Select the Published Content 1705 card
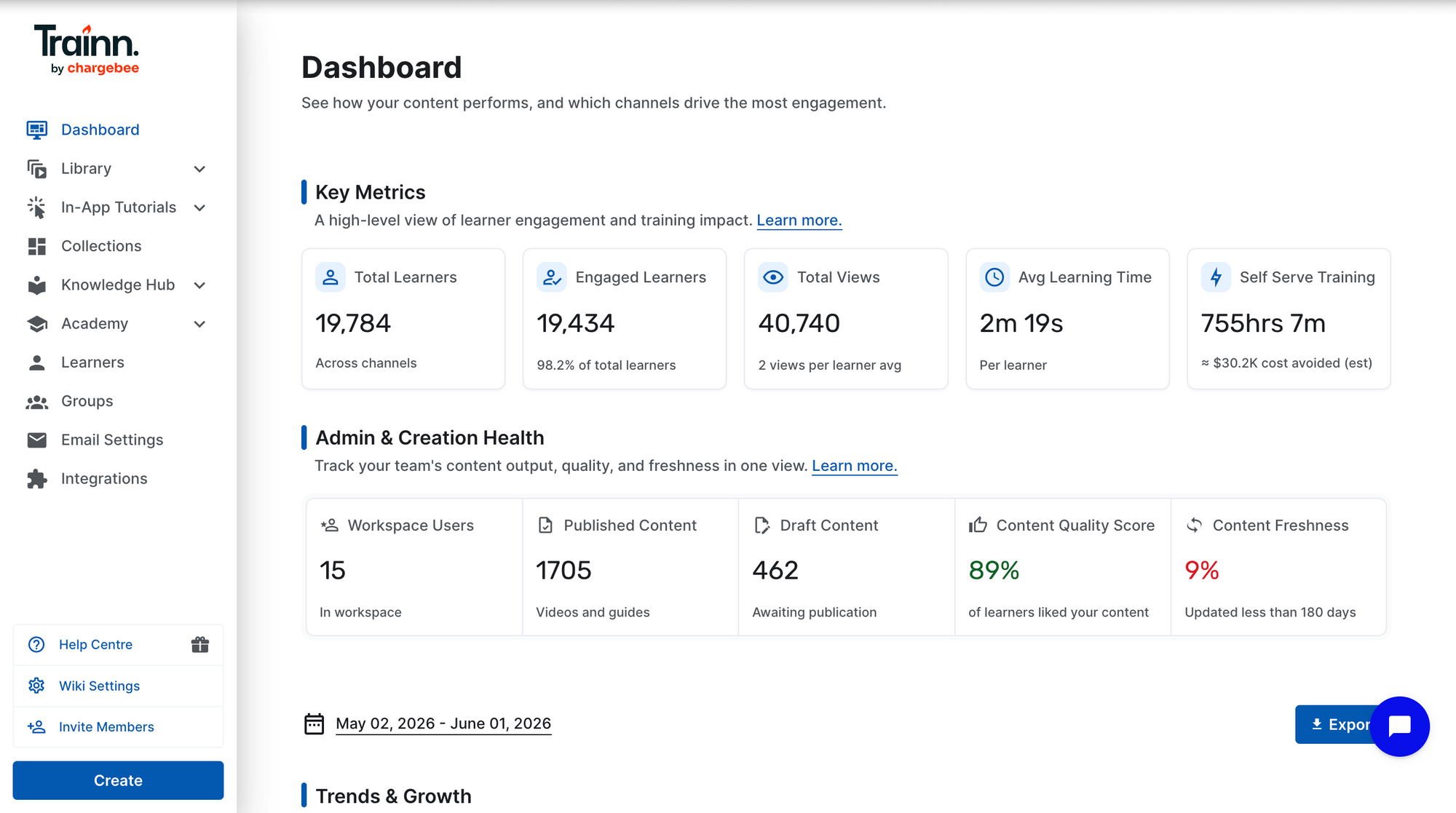The width and height of the screenshot is (1456, 813). [x=630, y=567]
